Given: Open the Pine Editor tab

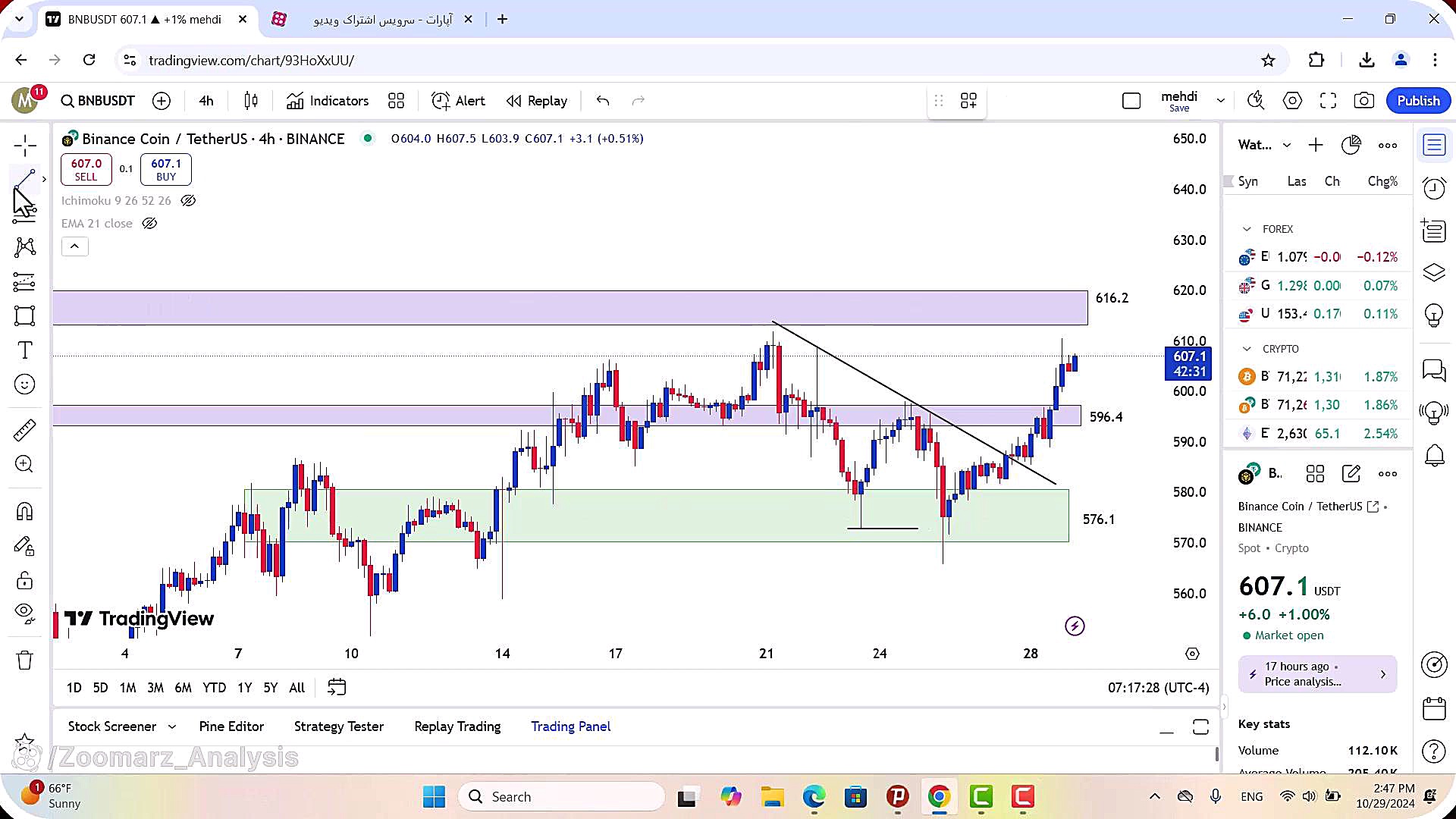Looking at the screenshot, I should pyautogui.click(x=231, y=726).
